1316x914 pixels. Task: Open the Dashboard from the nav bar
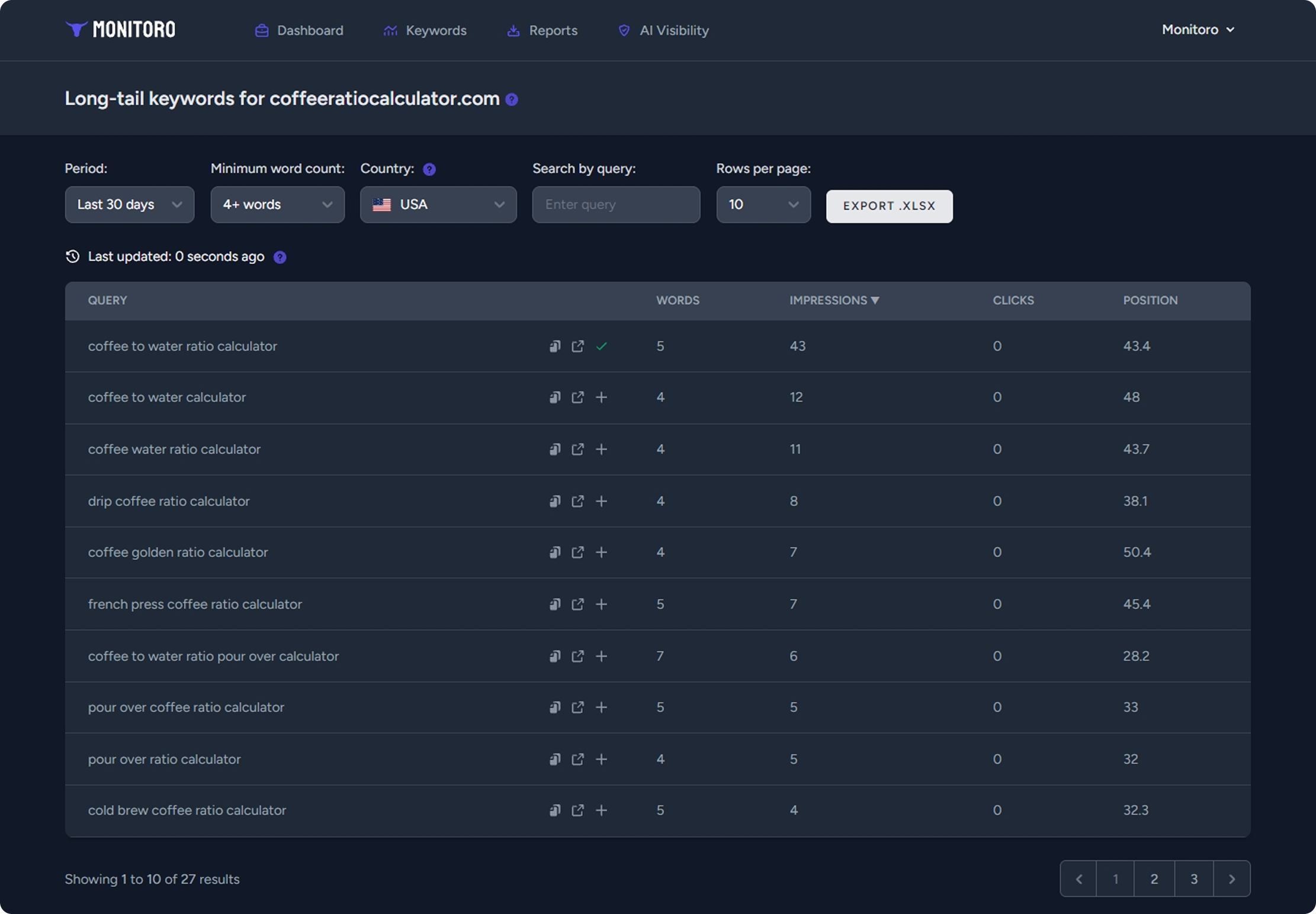click(299, 30)
